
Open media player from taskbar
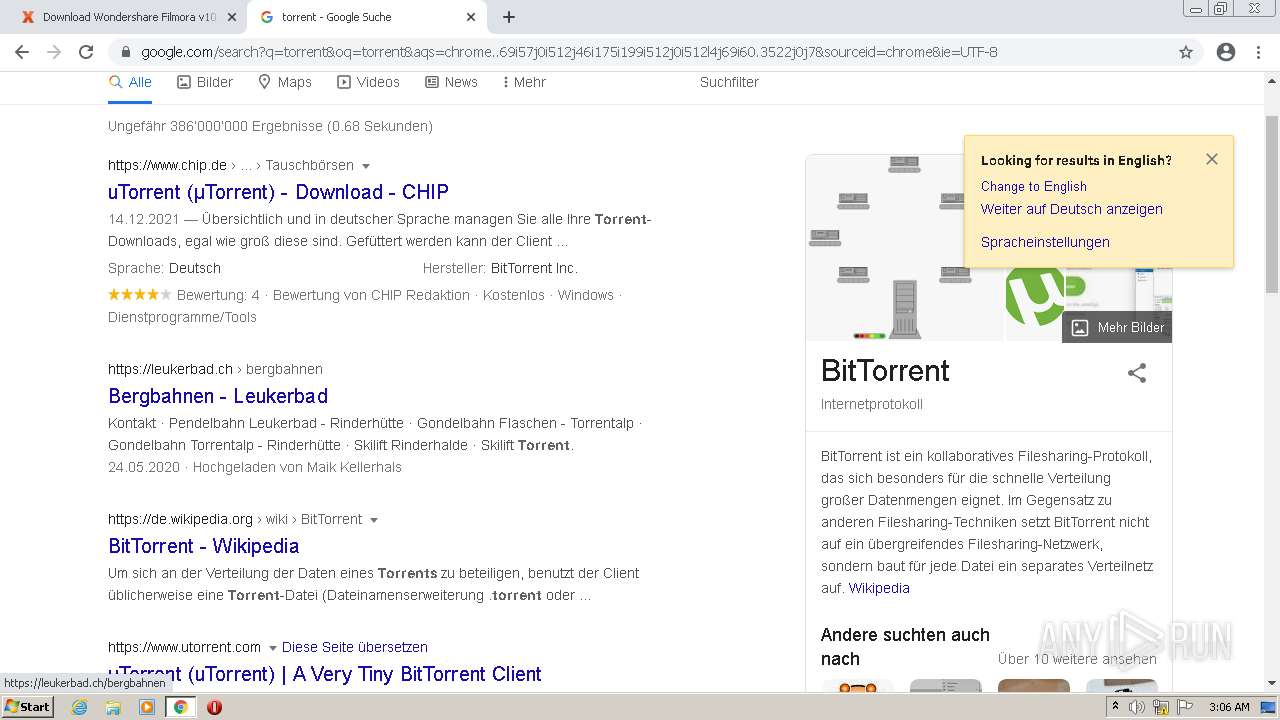pos(147,707)
